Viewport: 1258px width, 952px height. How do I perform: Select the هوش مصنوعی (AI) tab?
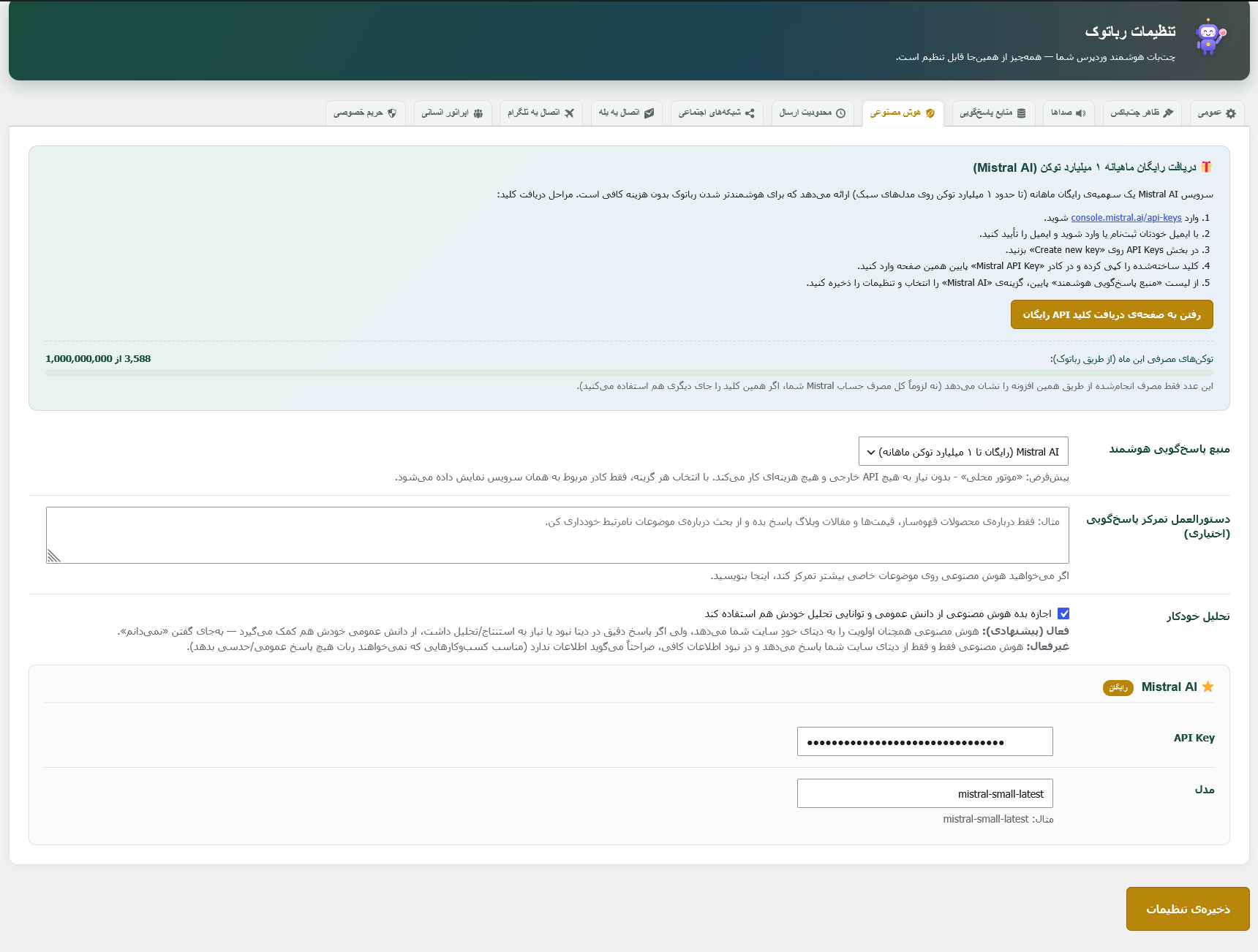pyautogui.click(x=903, y=113)
